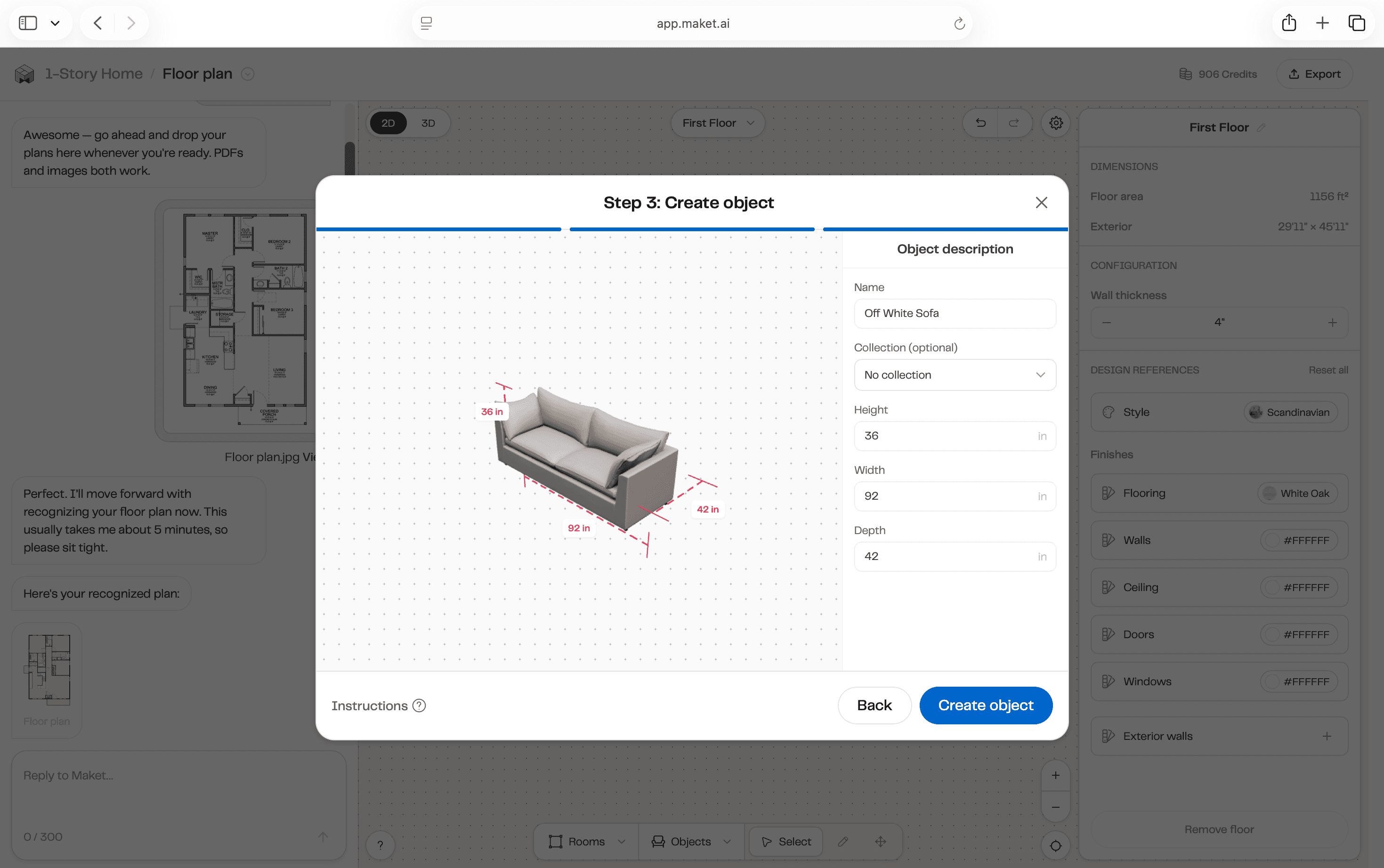Open Instructions help icon in dialog
Viewport: 1384px width, 868px height.
(420, 706)
